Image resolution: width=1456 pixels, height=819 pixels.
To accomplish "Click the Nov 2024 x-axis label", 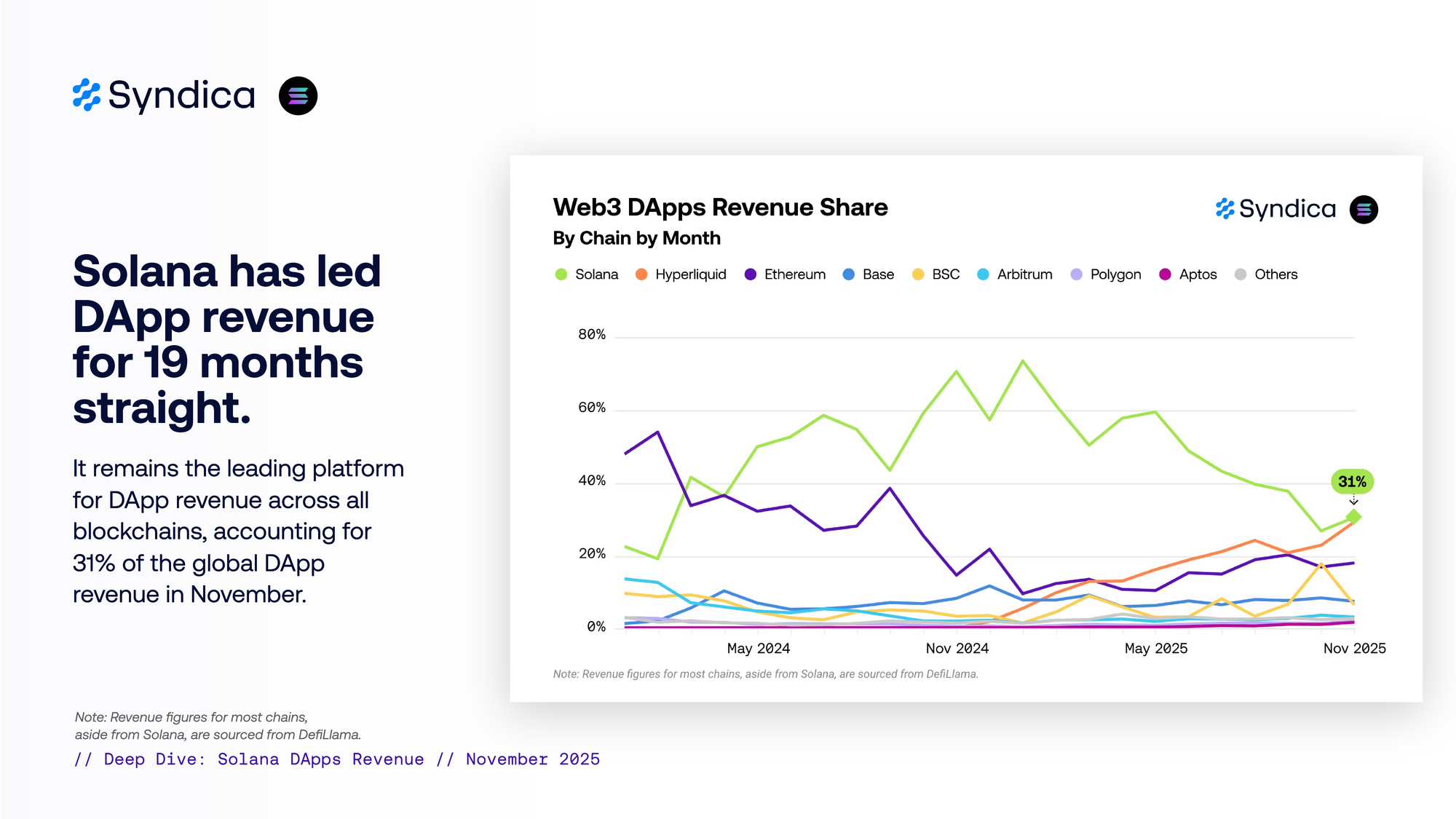I will click(957, 648).
